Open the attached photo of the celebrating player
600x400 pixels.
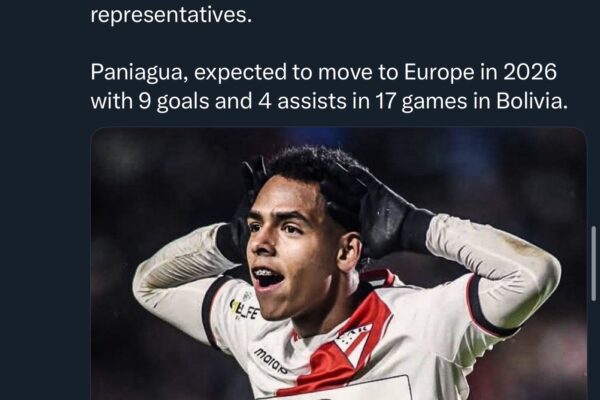click(x=339, y=264)
